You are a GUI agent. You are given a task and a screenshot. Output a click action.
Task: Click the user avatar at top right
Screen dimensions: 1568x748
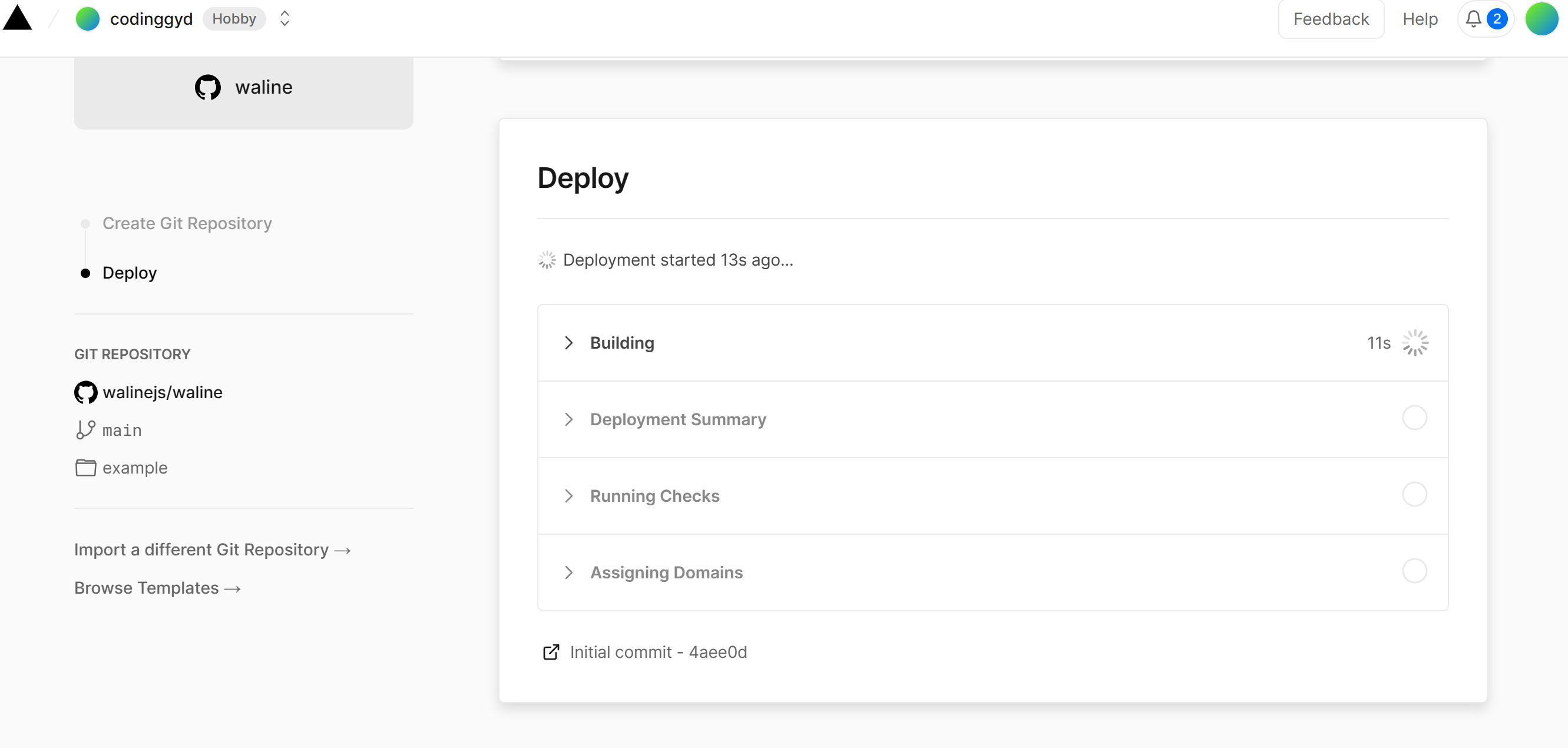coord(1541,19)
